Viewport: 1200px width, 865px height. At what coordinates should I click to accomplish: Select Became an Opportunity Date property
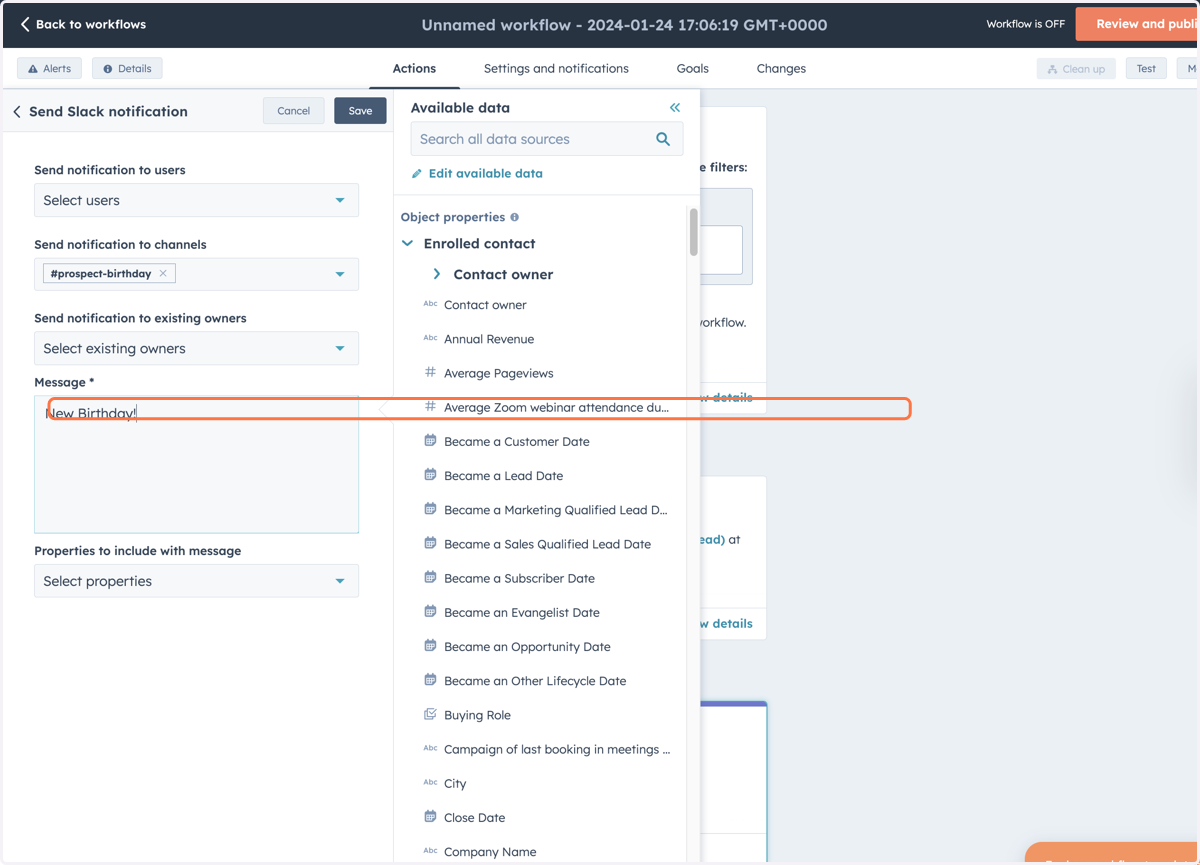[x=527, y=647]
